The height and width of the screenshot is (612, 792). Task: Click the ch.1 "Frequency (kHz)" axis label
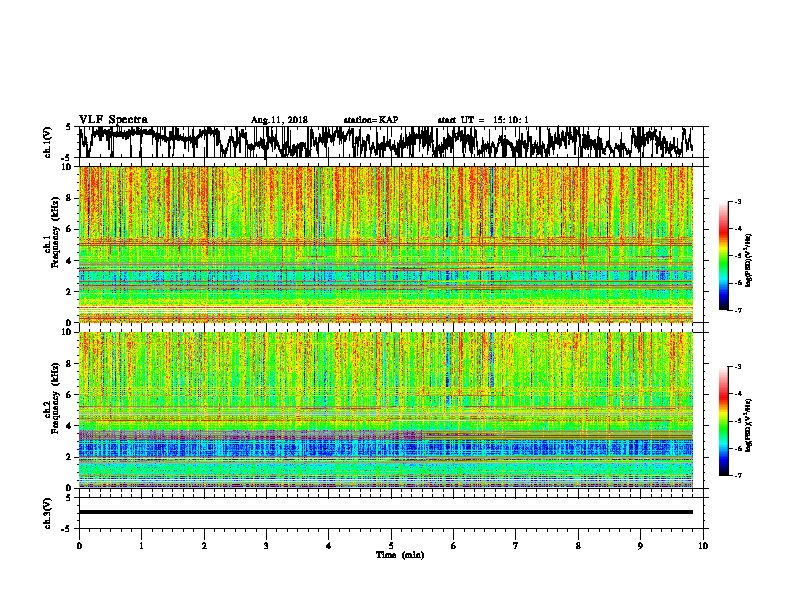point(55,232)
